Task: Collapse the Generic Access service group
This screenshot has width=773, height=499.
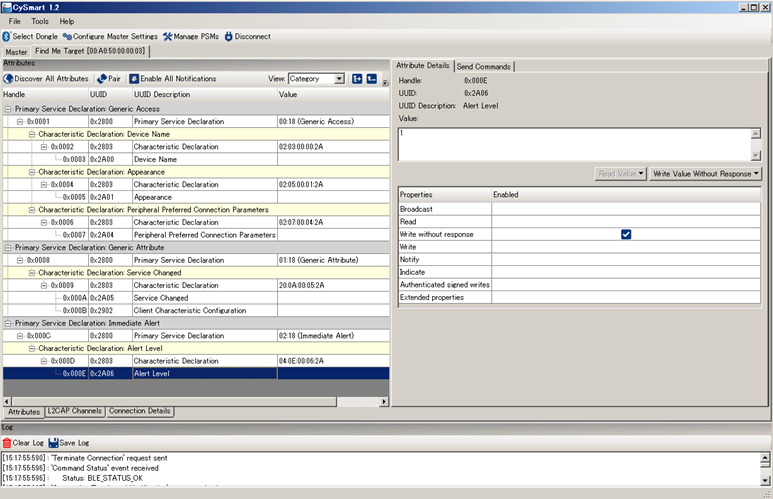Action: (x=8, y=109)
